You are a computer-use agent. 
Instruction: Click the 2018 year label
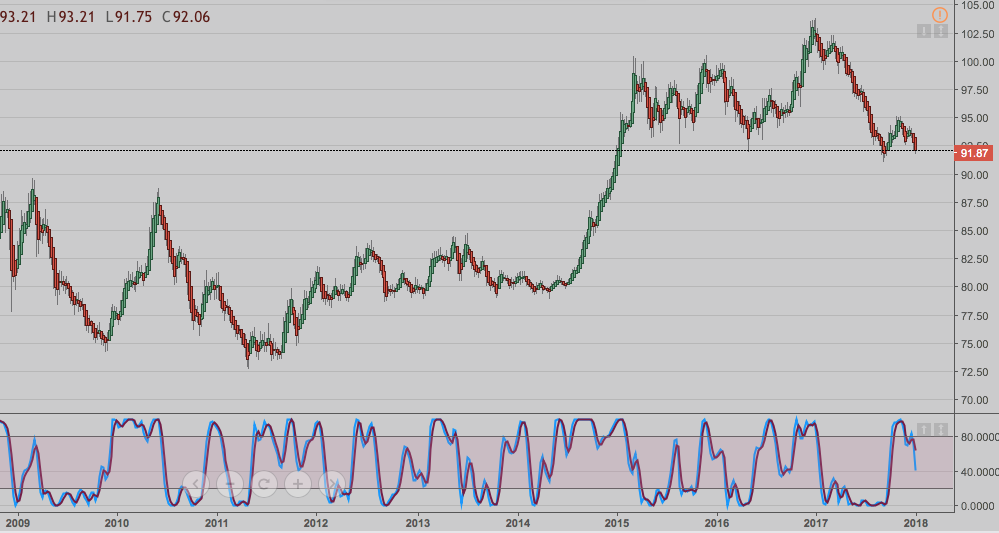[916, 523]
